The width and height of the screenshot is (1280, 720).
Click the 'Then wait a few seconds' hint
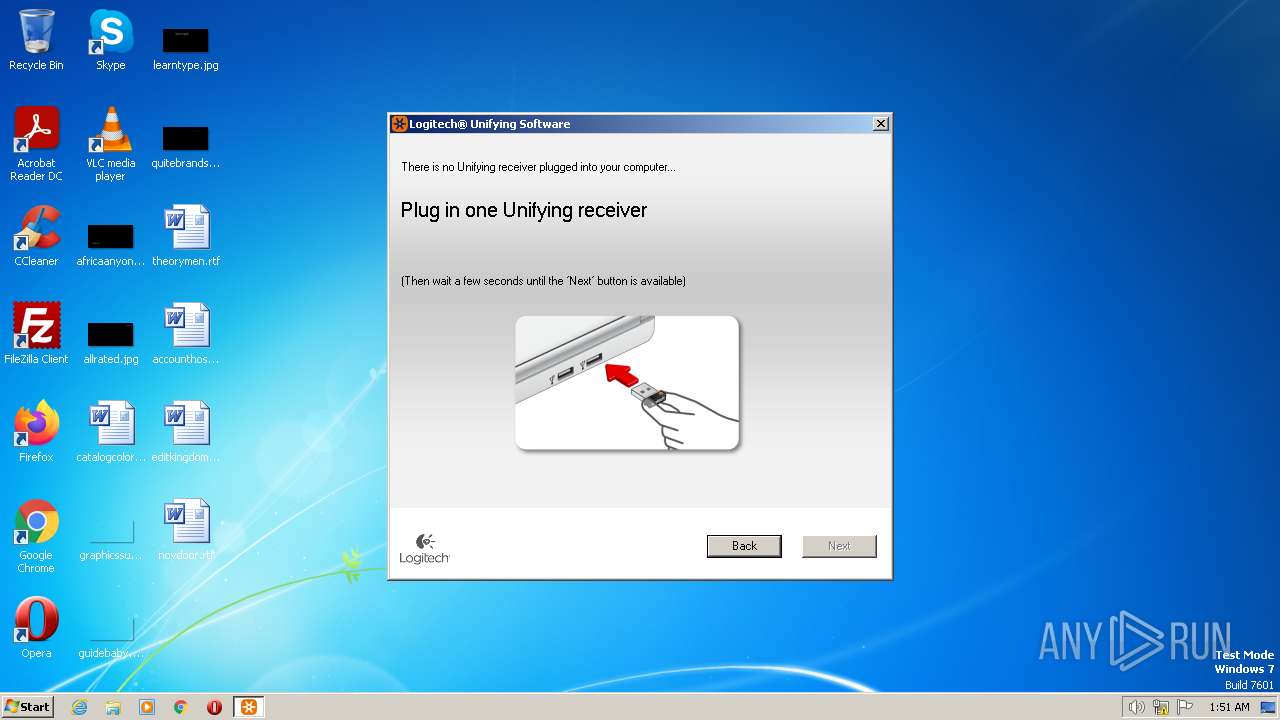point(543,281)
